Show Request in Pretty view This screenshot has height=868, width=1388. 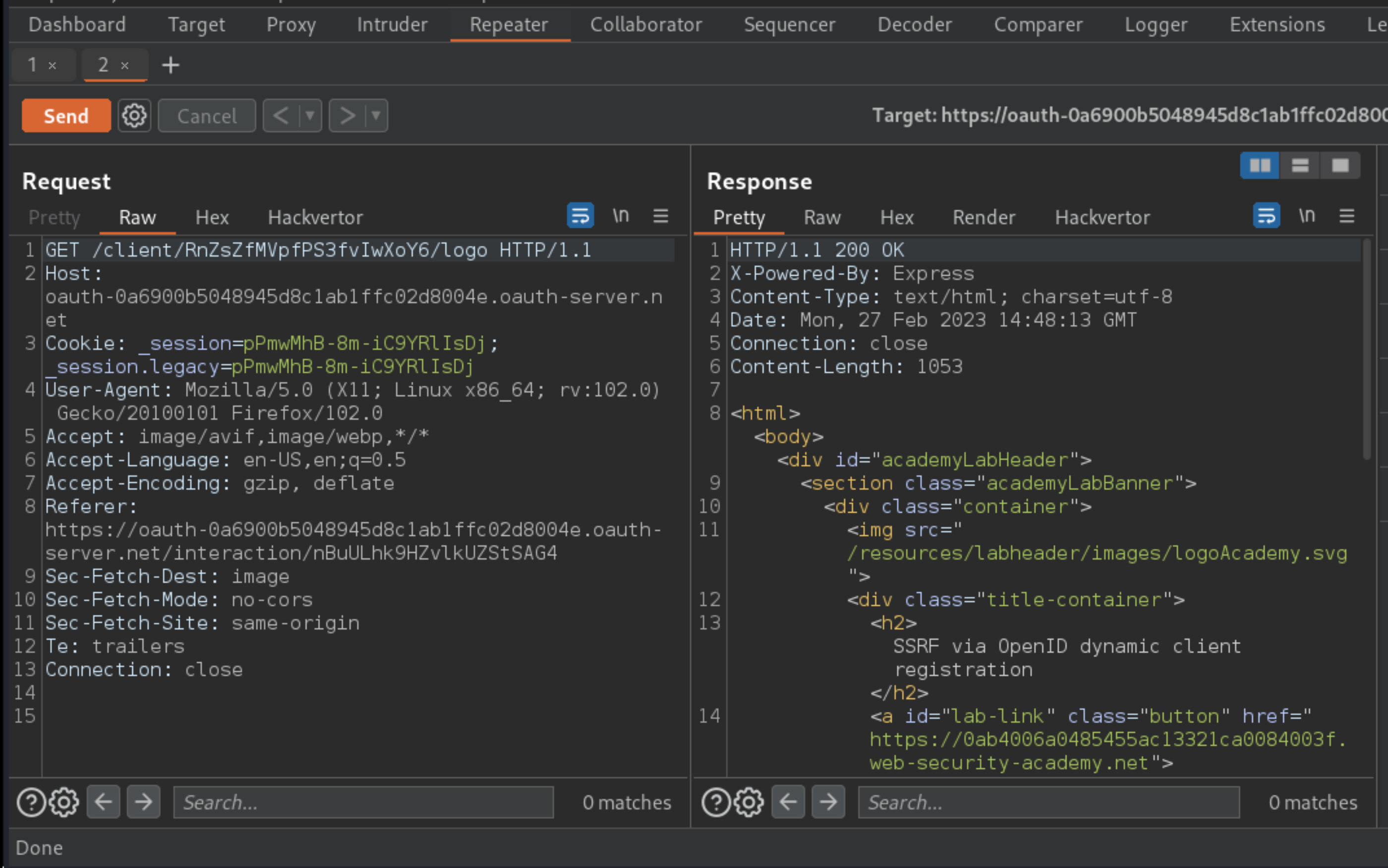[x=55, y=218]
